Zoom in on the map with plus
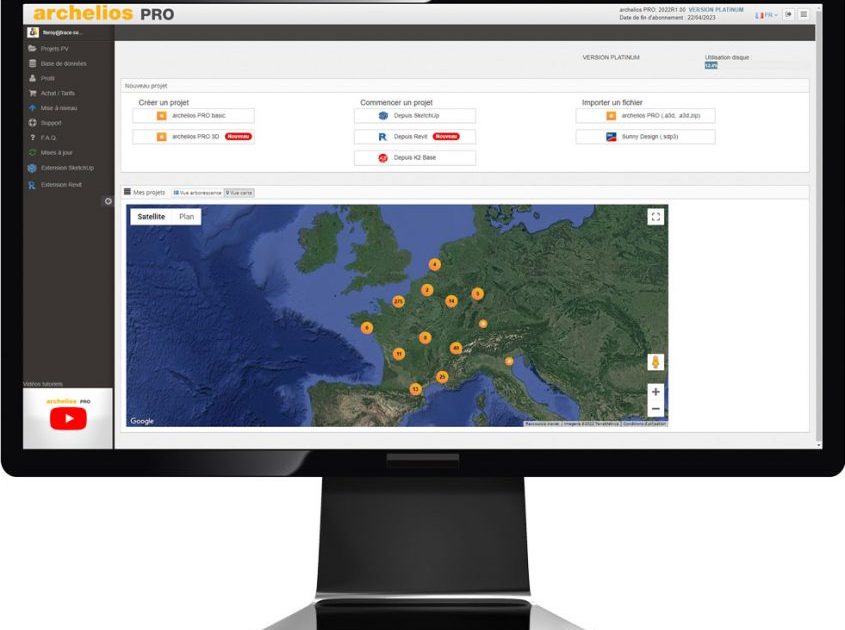845x630 pixels. coord(655,392)
